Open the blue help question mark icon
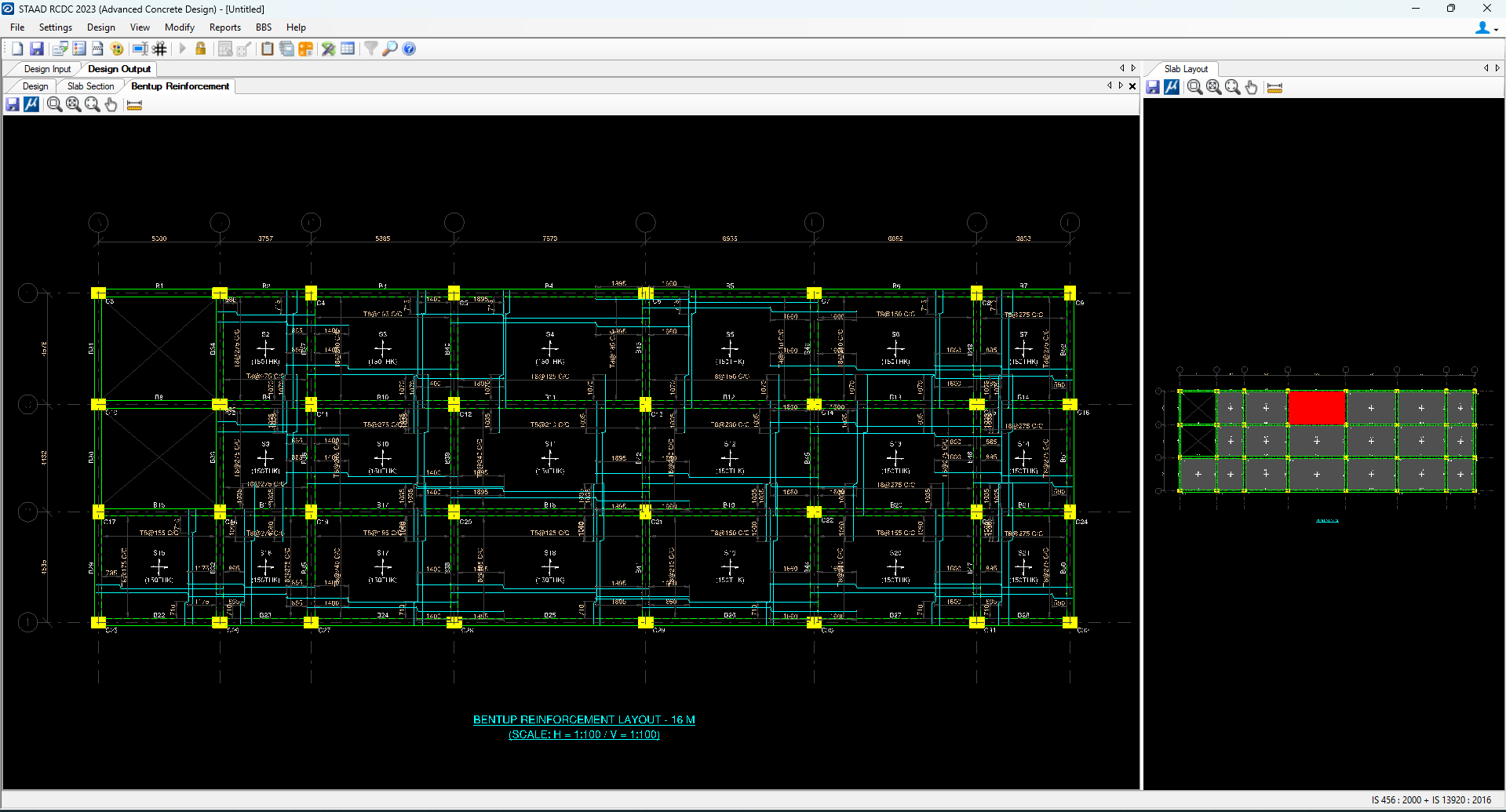The width and height of the screenshot is (1506, 812). point(409,49)
